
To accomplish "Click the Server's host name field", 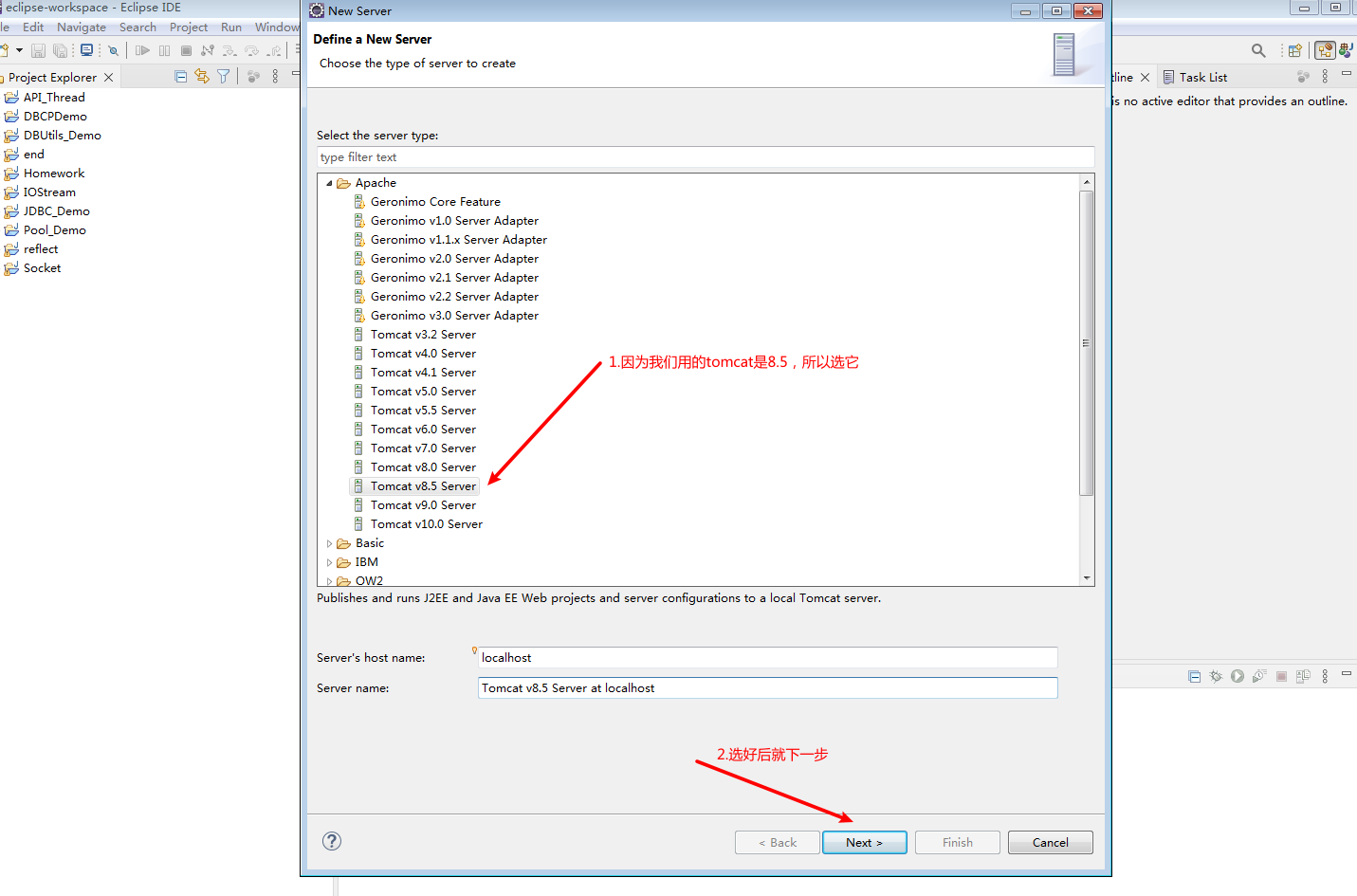I will tap(767, 657).
